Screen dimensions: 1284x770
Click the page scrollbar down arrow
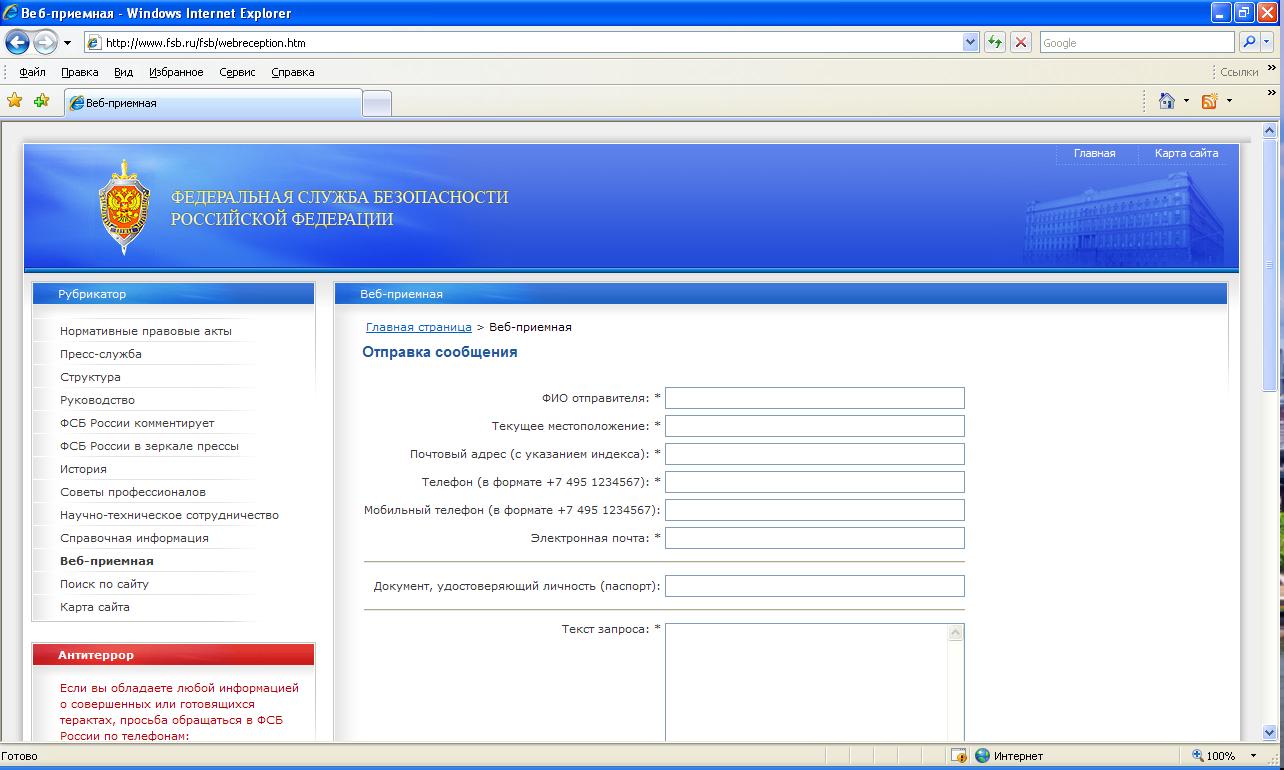[x=1271, y=732]
